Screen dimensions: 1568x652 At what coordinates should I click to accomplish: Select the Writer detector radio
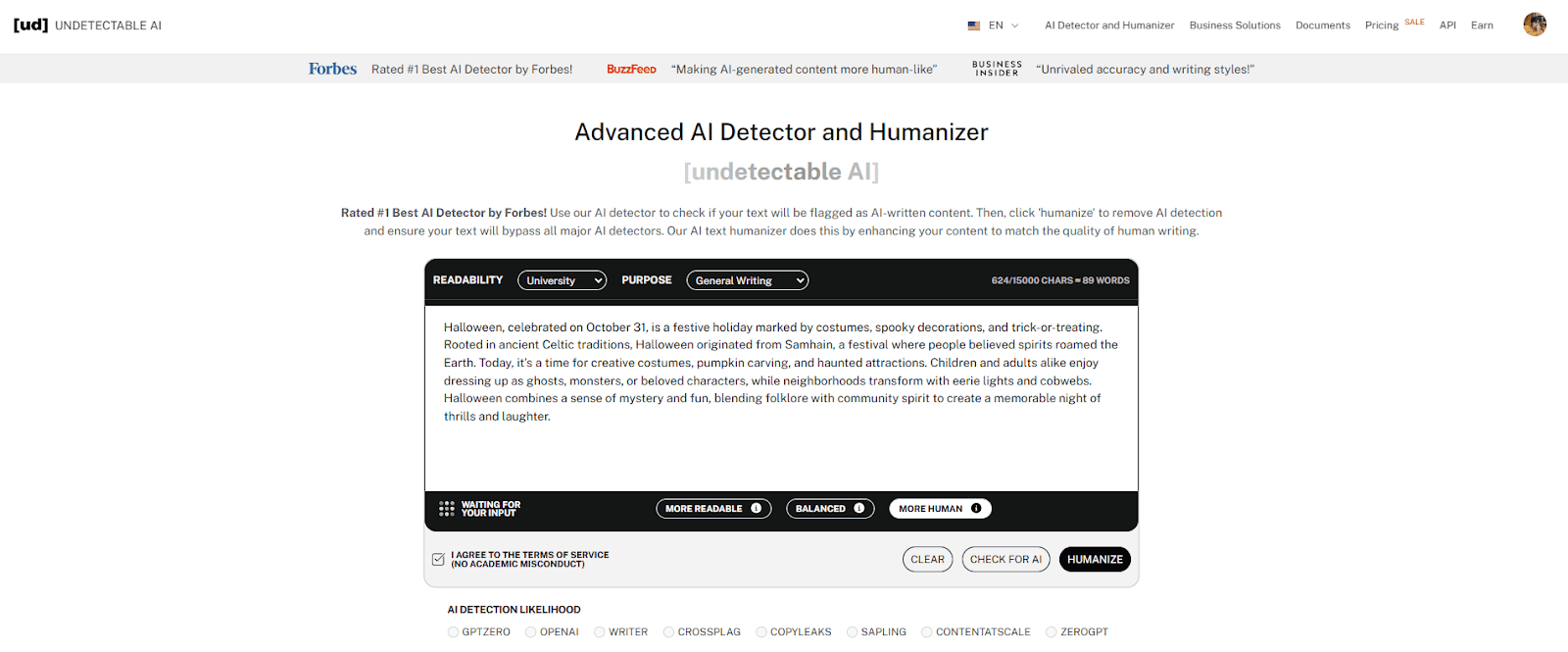pos(599,632)
